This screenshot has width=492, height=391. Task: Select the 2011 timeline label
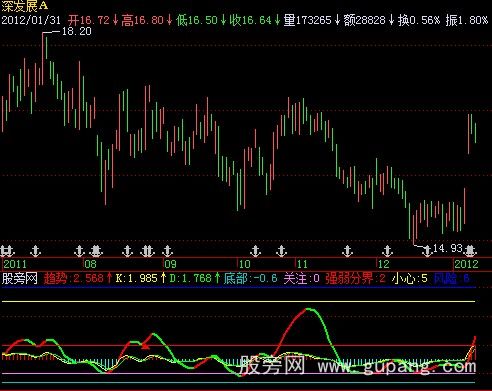point(15,264)
